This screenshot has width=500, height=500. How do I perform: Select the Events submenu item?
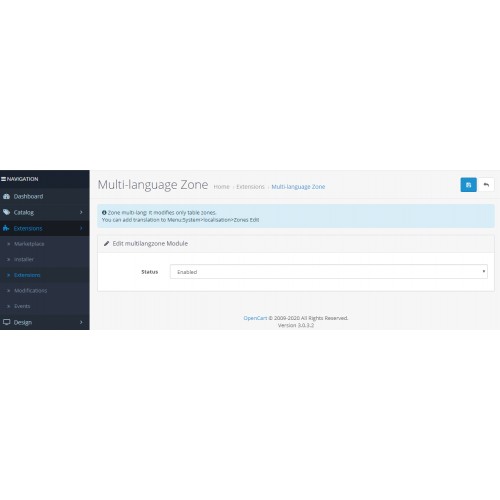[x=22, y=306]
